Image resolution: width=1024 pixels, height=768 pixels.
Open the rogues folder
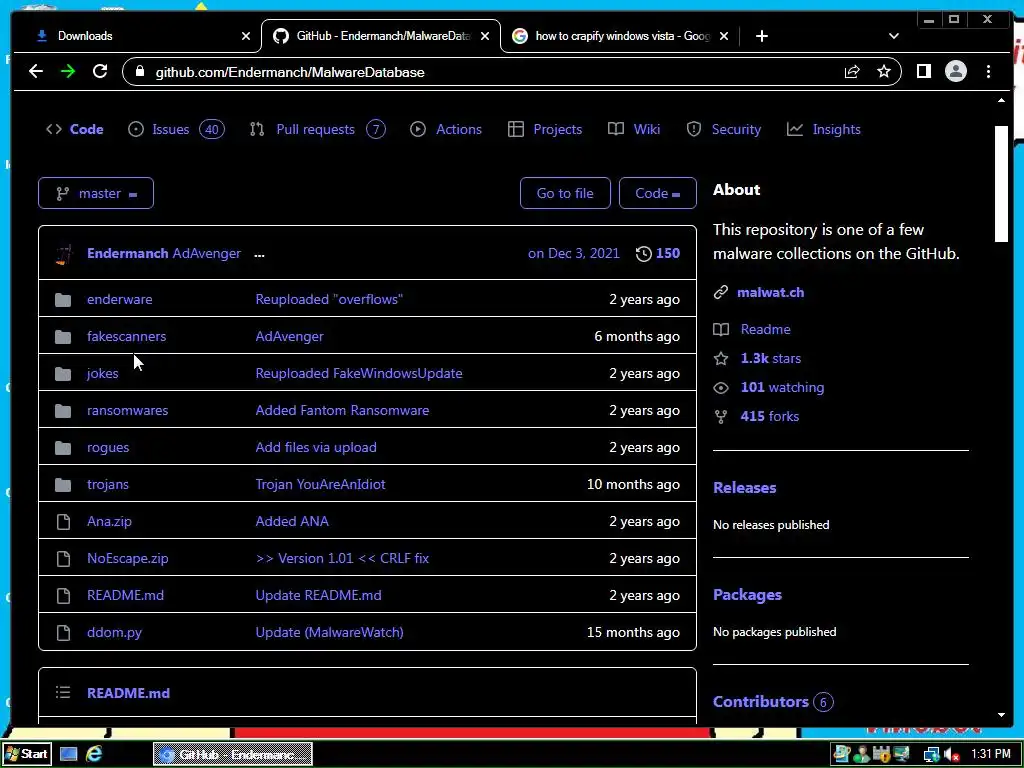pos(108,447)
